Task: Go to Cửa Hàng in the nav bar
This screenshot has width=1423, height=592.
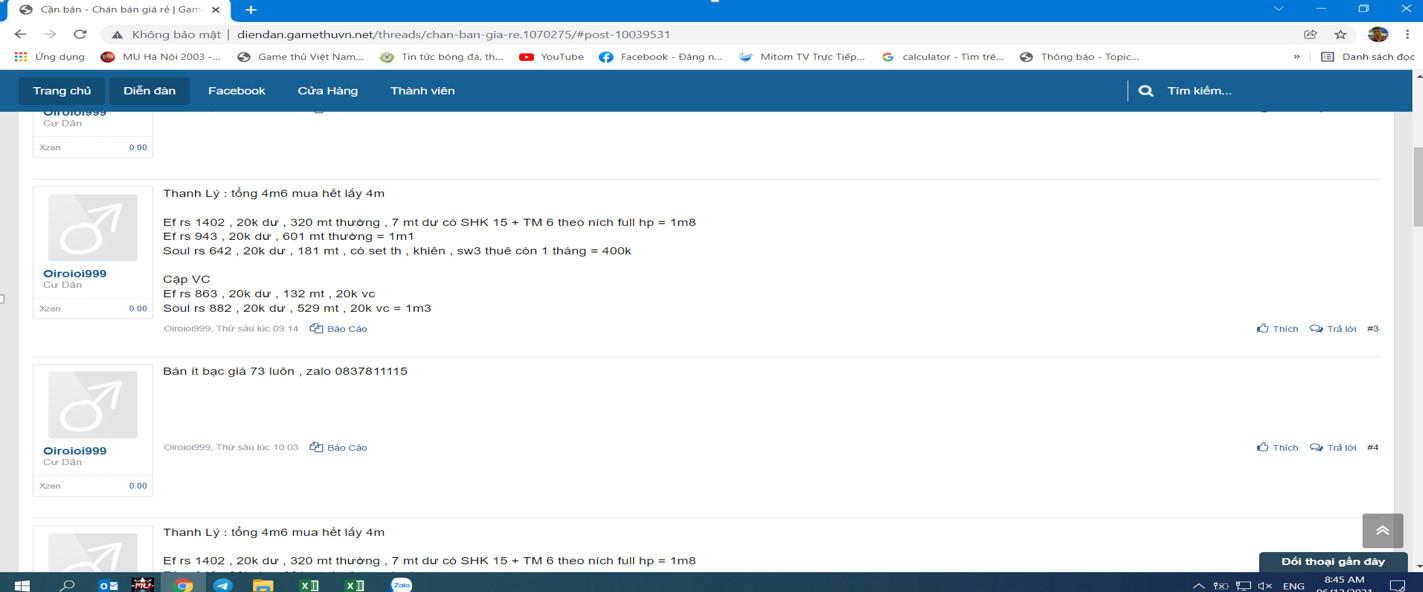Action: point(327,91)
